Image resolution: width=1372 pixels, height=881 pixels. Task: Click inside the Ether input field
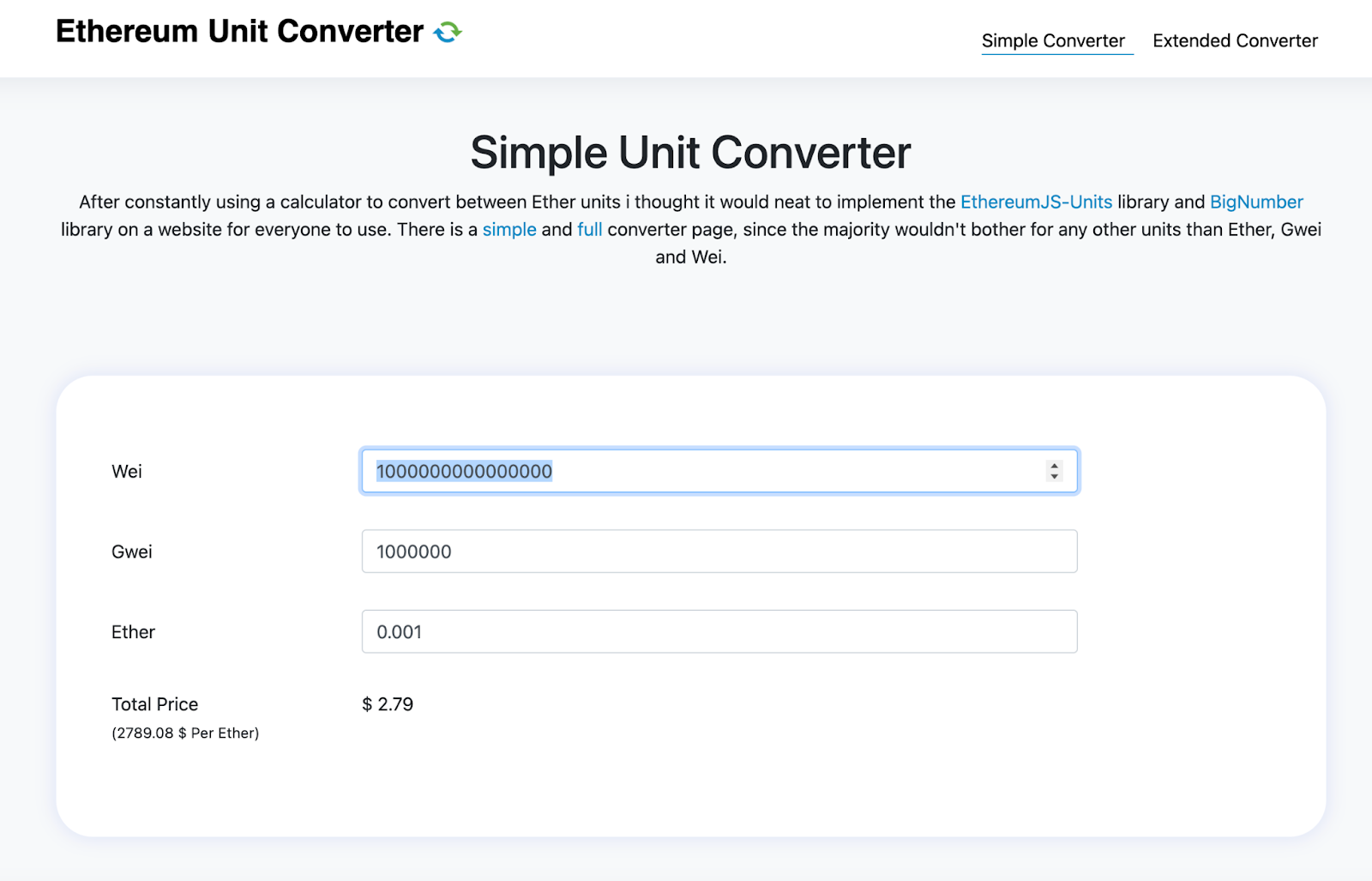click(x=719, y=631)
